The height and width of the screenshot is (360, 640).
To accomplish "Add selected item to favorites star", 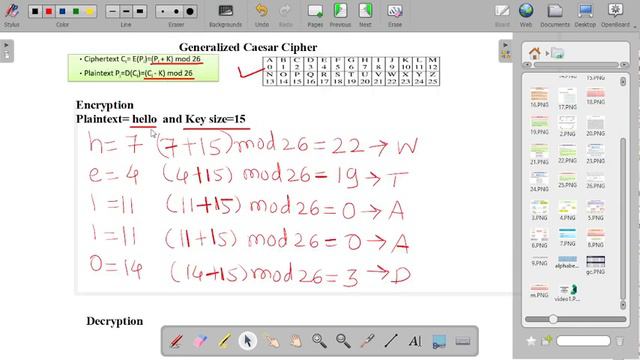I will [531, 341].
